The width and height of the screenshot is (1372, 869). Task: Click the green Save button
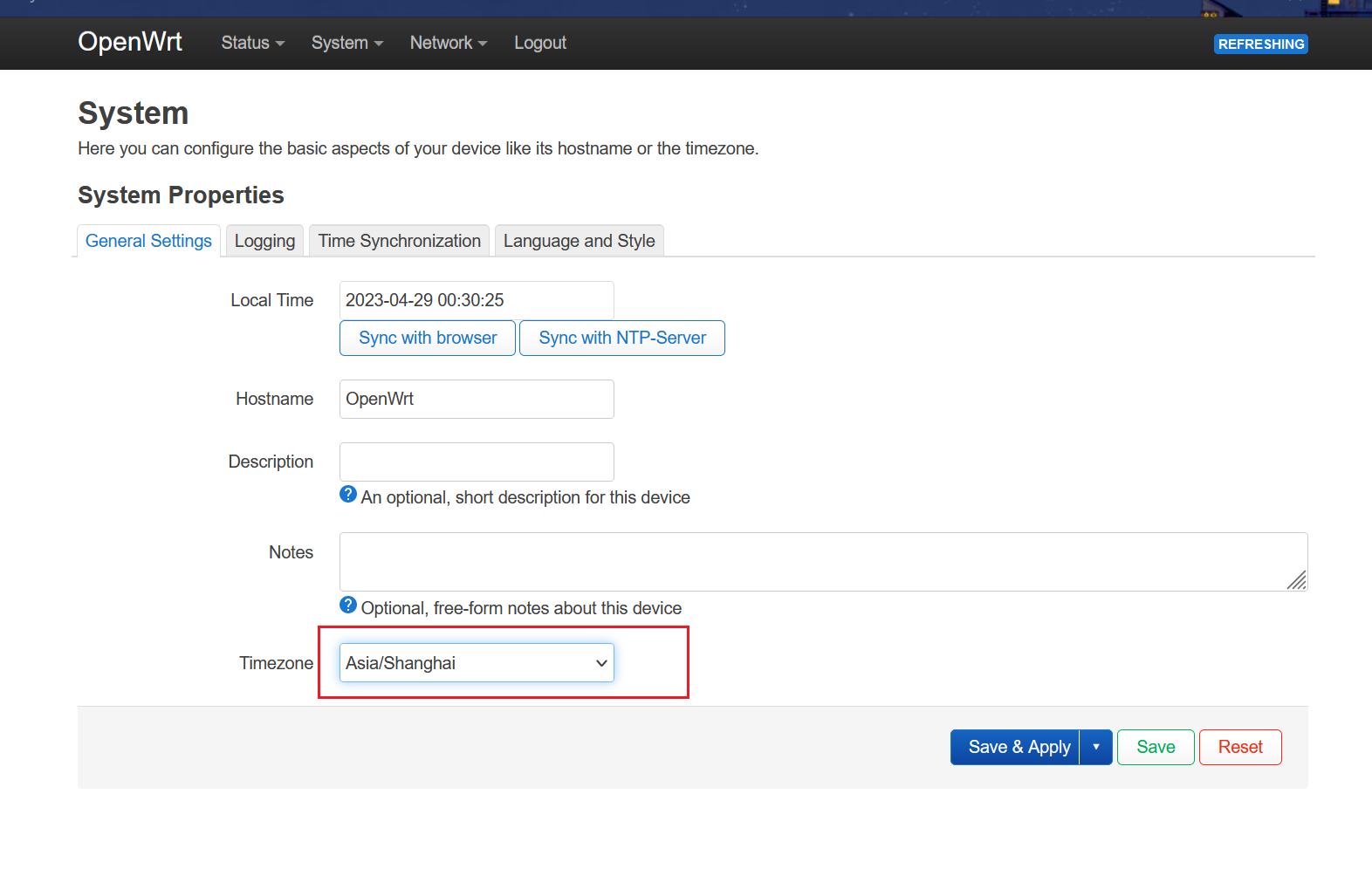click(x=1156, y=747)
